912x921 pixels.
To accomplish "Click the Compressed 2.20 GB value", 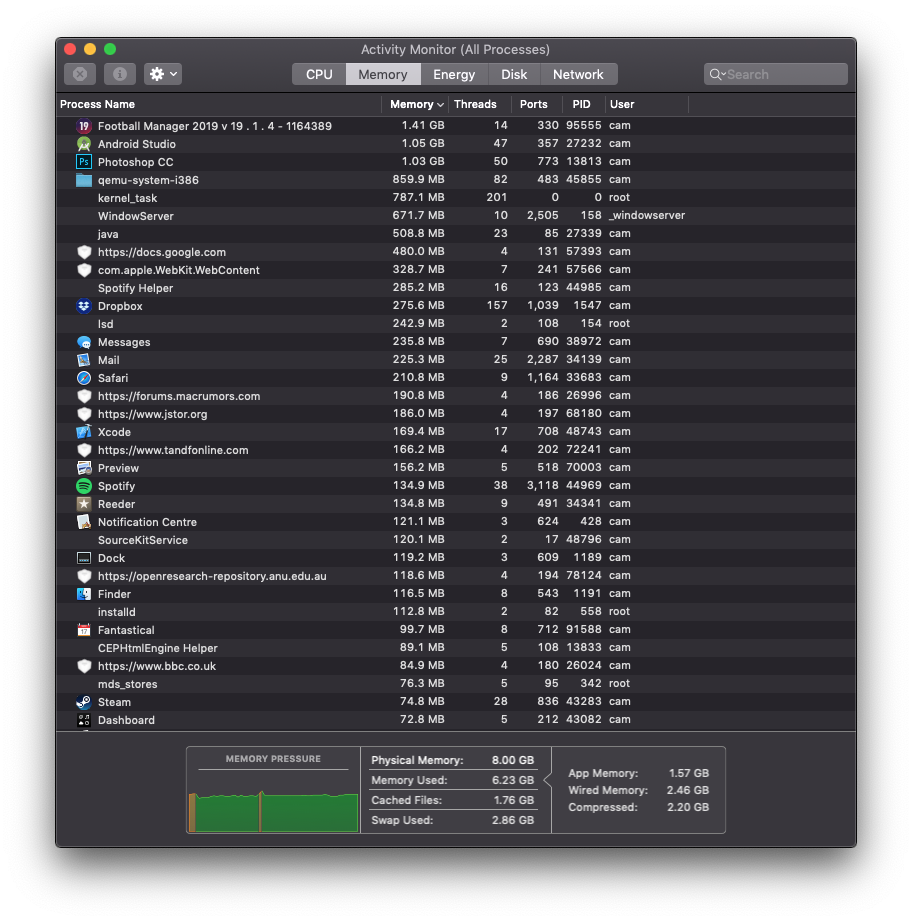I will [688, 808].
